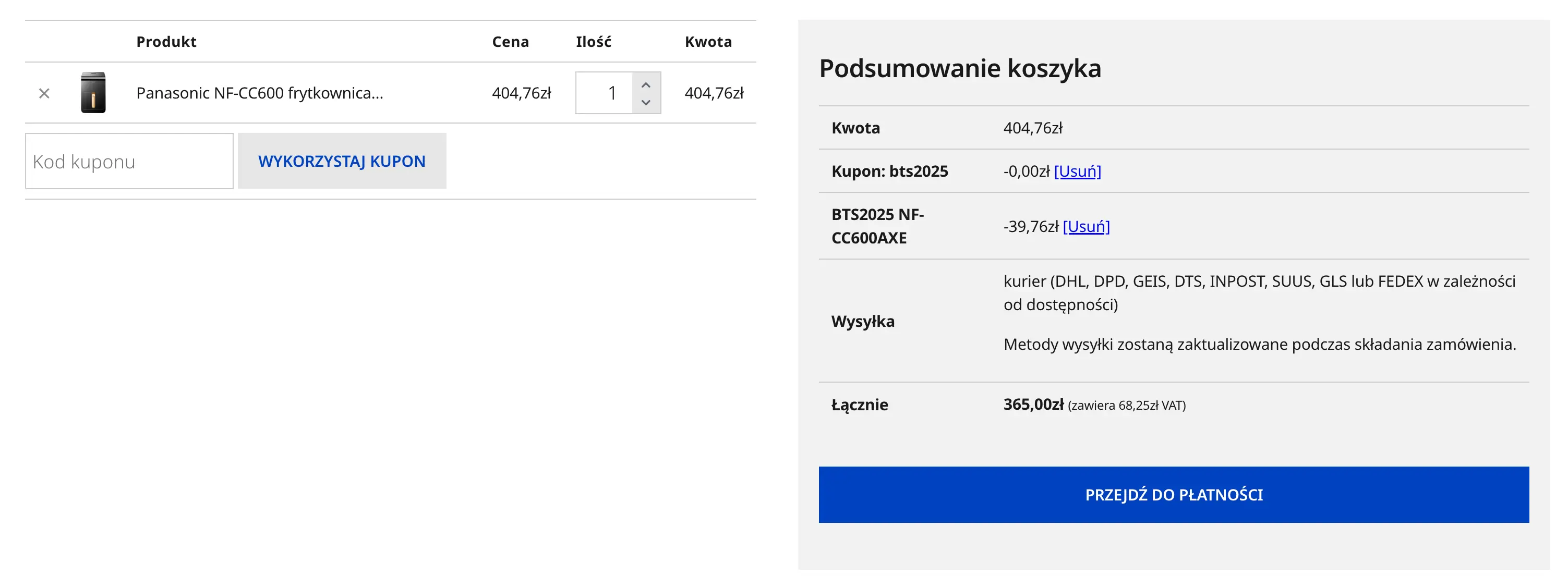Click the Panasonic air fryer thumbnail
Viewport: 1568px width, 587px height.
coord(93,93)
